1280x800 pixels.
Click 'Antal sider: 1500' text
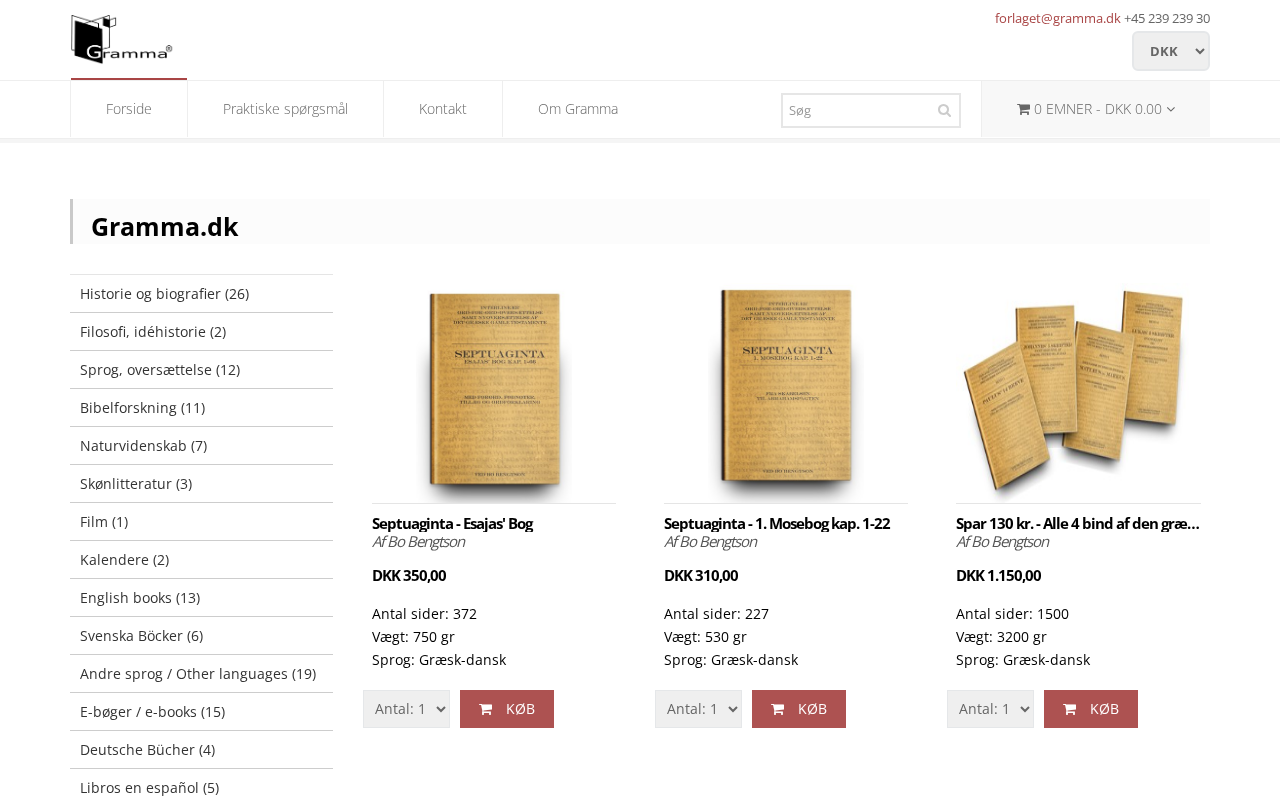click(1012, 614)
